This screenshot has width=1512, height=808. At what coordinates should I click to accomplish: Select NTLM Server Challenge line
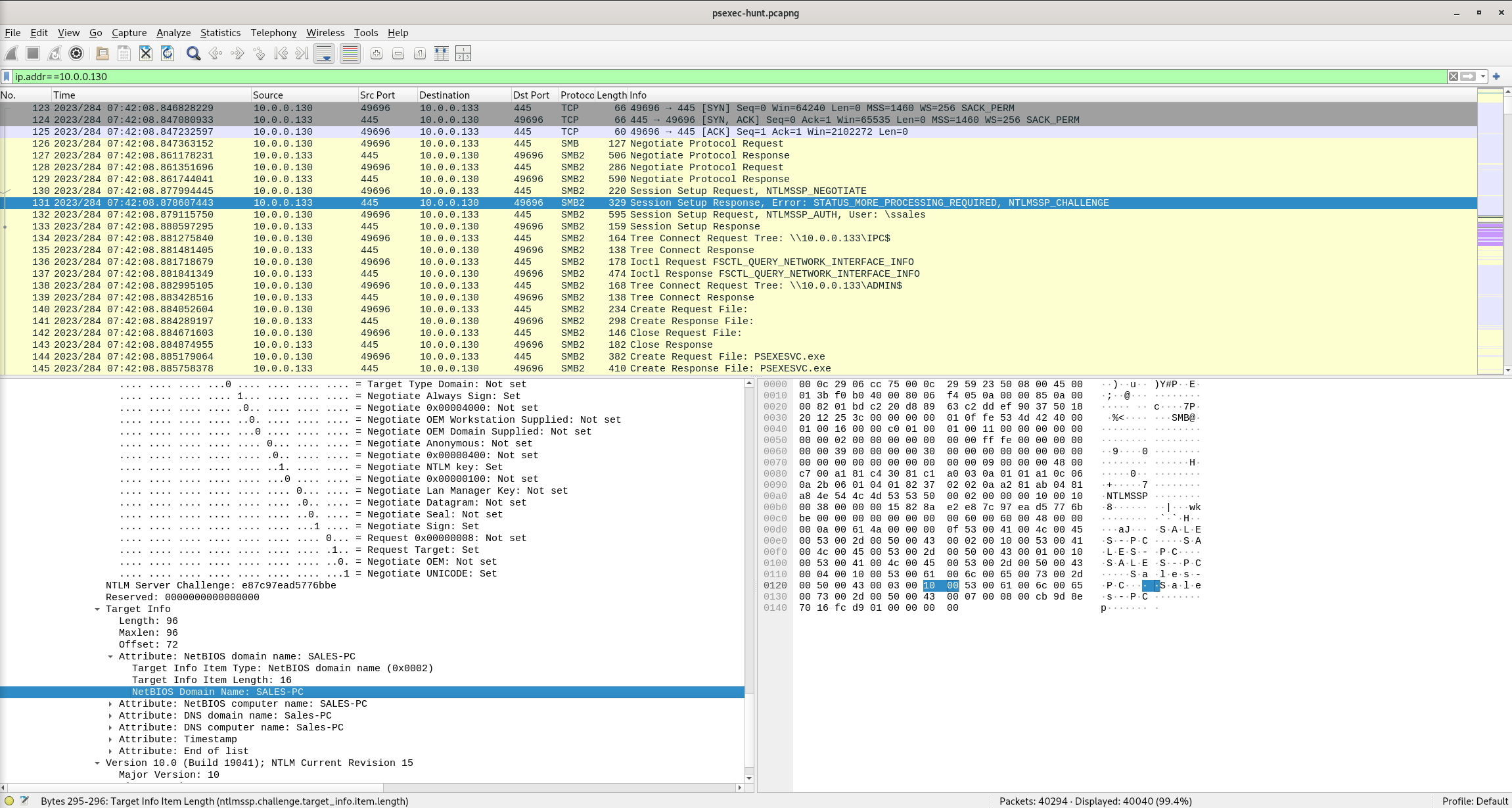tap(221, 586)
